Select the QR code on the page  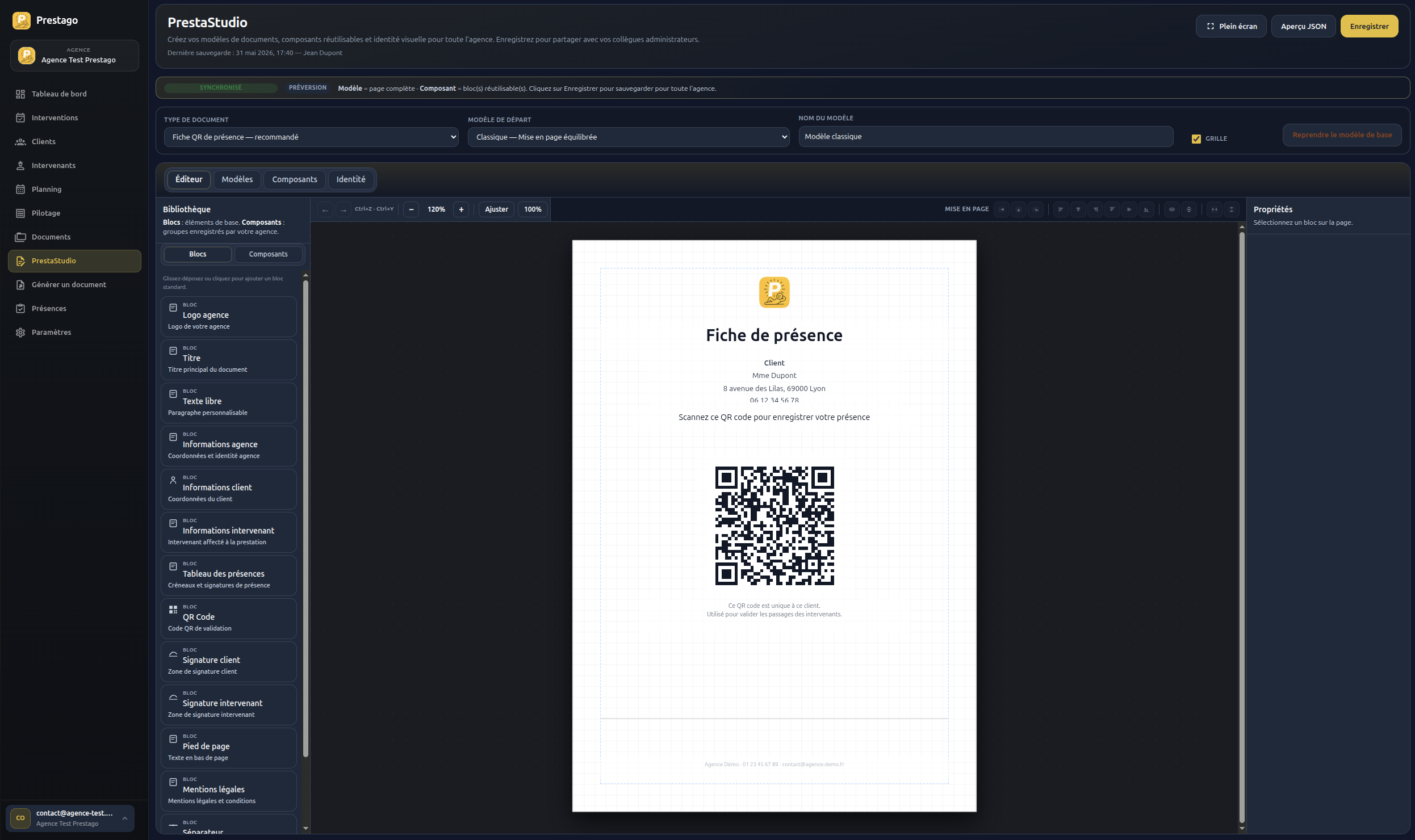775,526
